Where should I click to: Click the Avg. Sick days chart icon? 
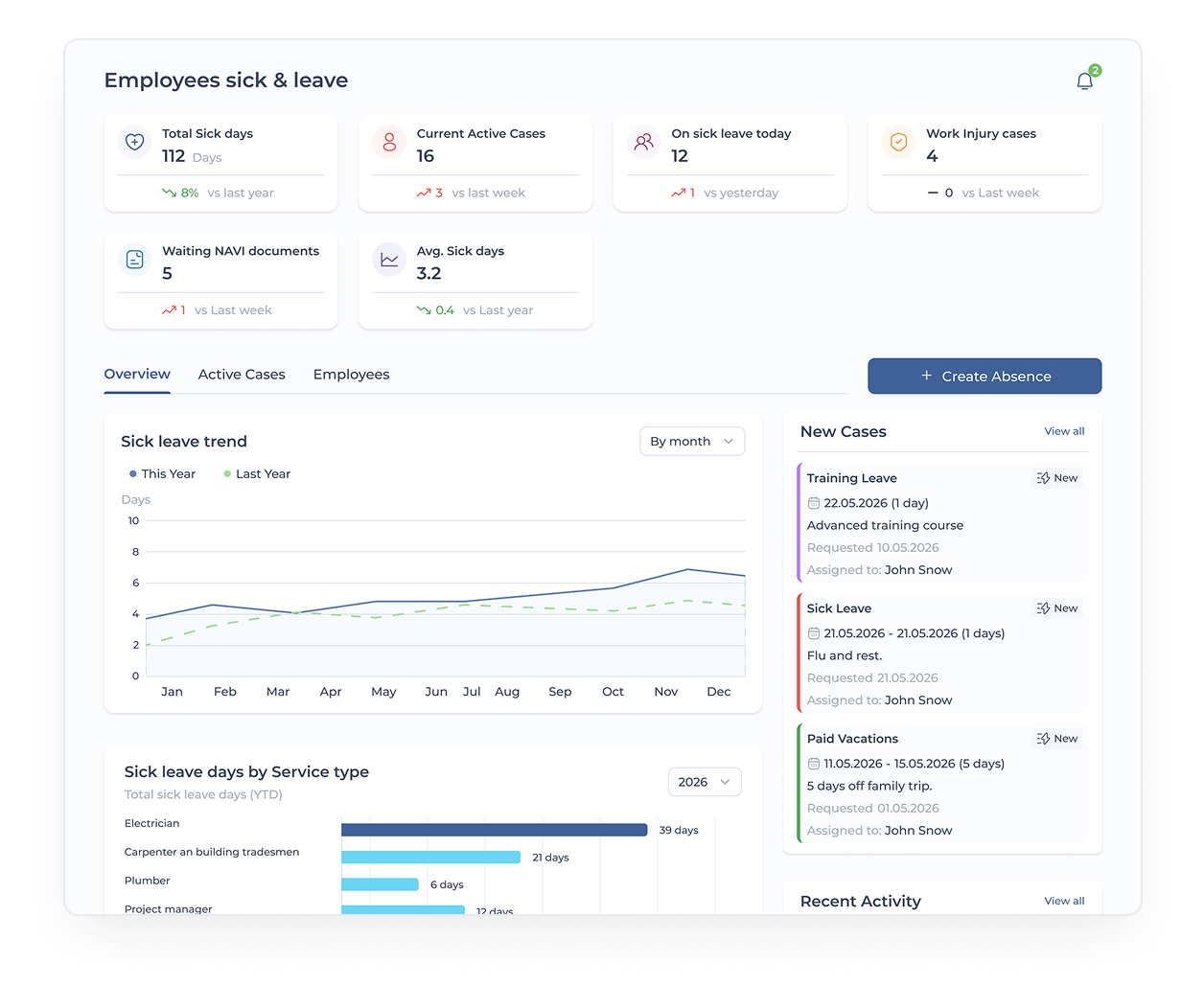pos(389,259)
